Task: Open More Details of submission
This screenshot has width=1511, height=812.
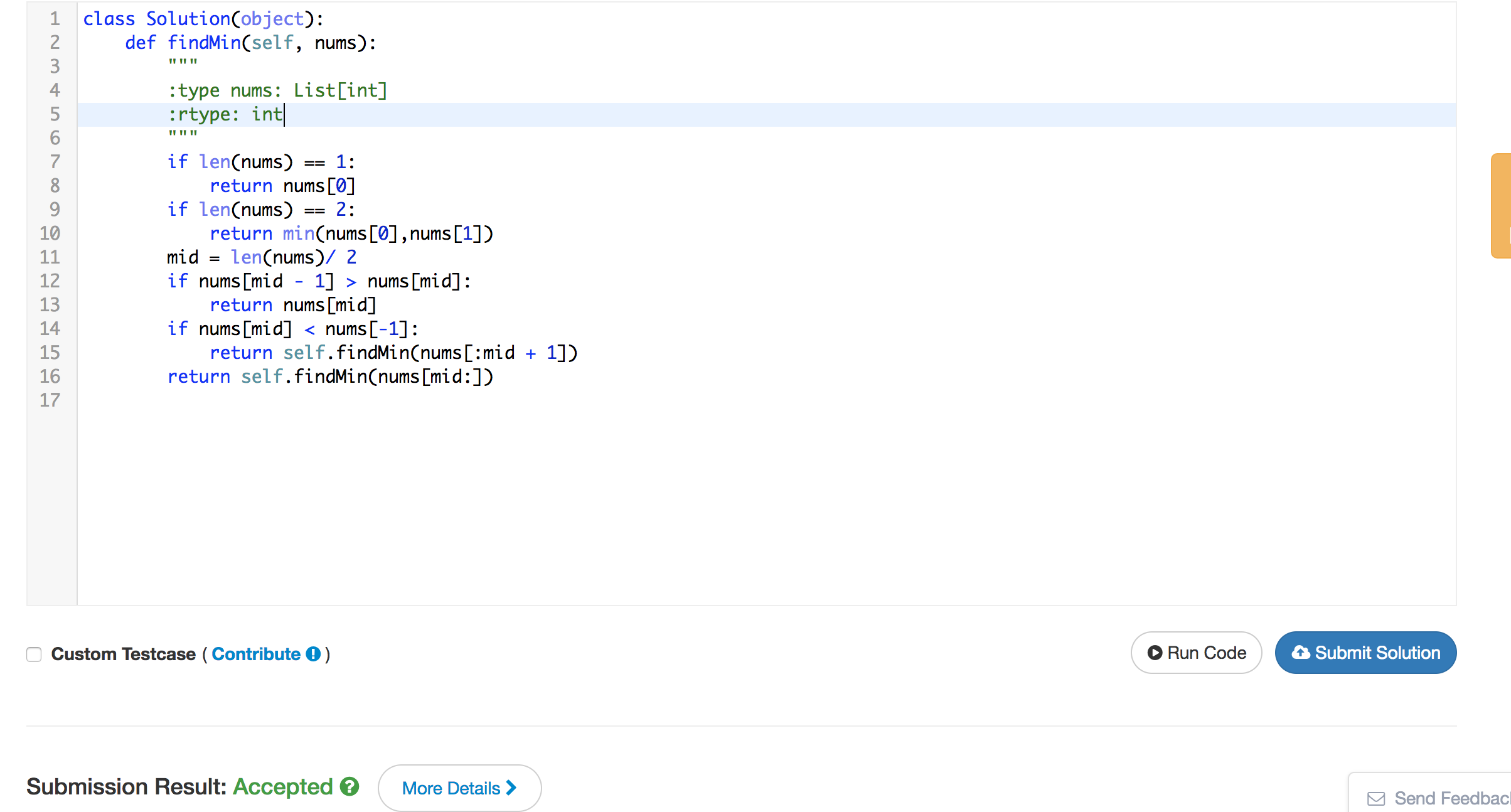Action: pos(459,788)
